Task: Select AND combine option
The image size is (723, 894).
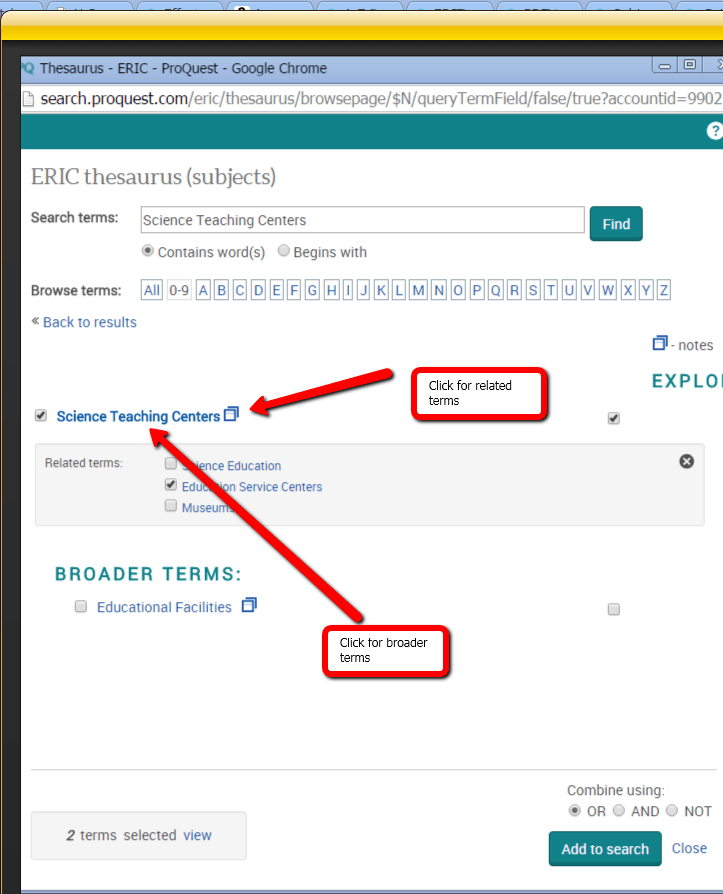Action: pyautogui.click(x=619, y=810)
